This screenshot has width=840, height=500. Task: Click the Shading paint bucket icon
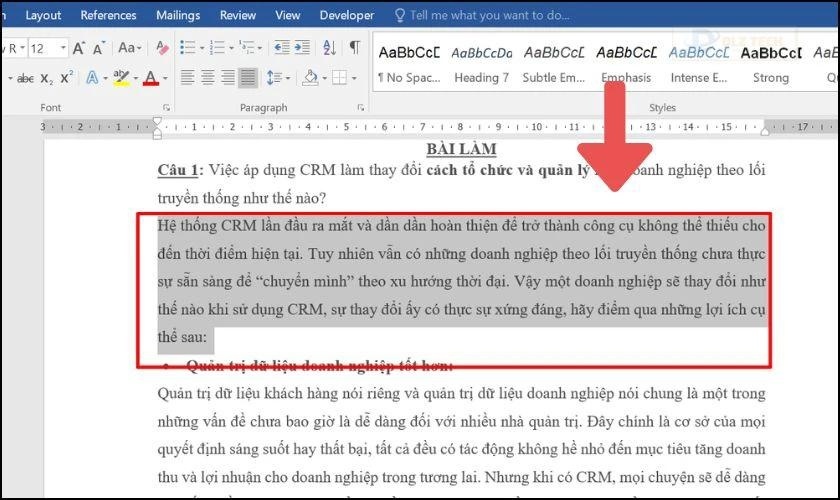(x=311, y=78)
